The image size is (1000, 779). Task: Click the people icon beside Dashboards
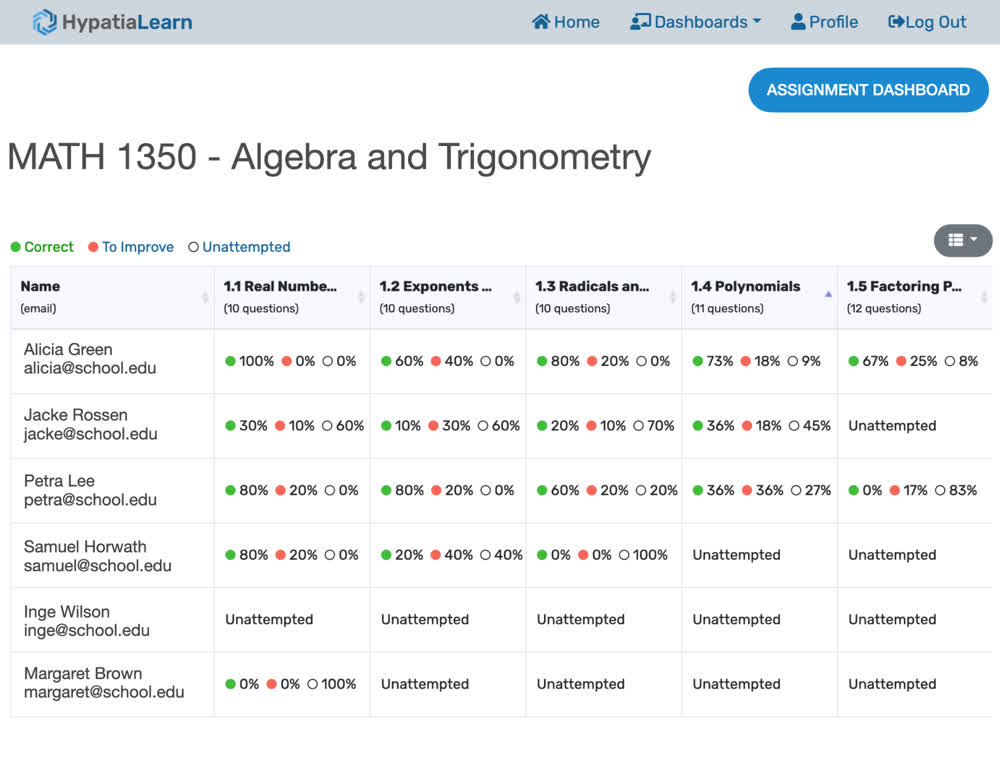[x=640, y=21]
